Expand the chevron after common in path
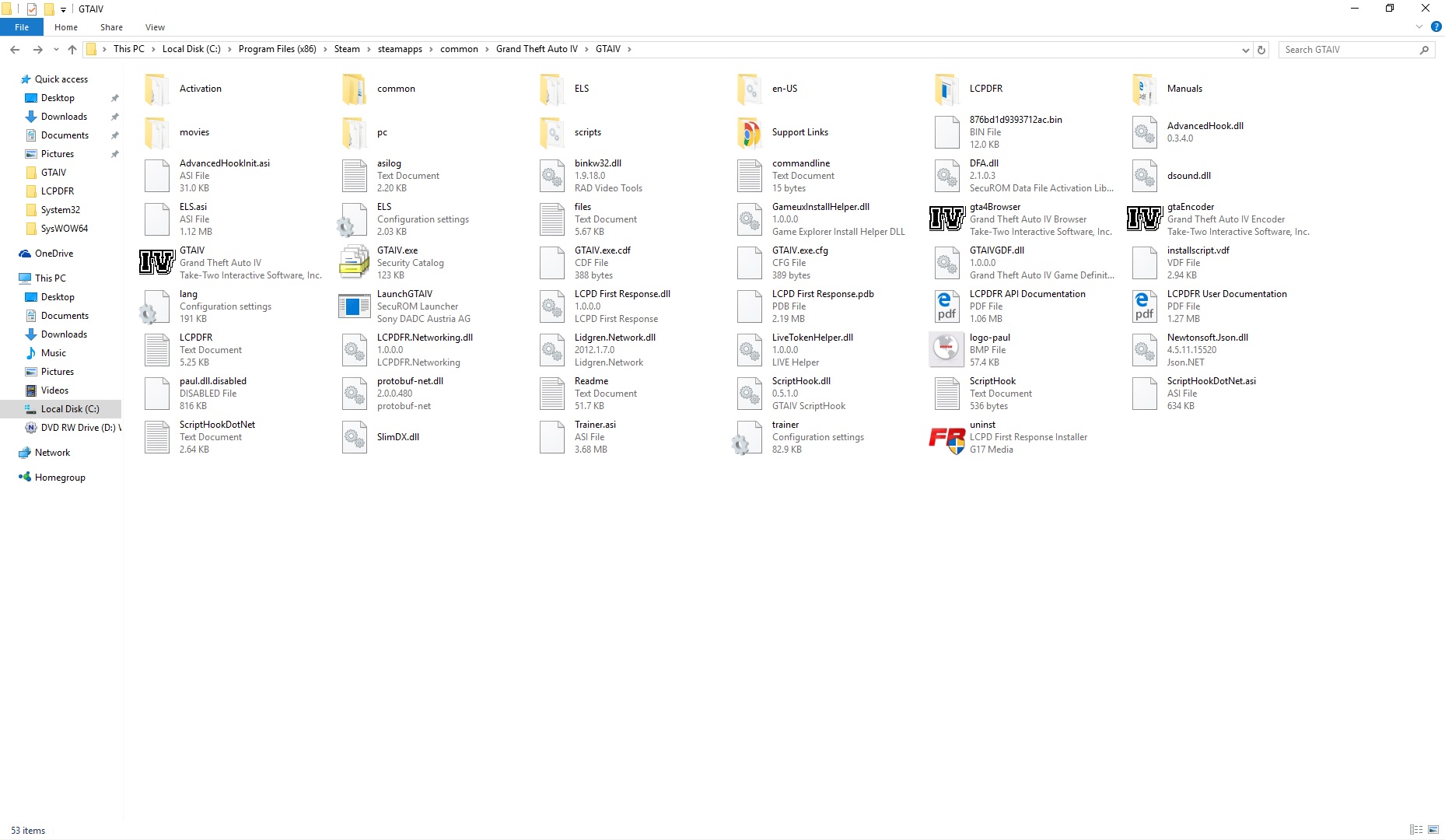The height and width of the screenshot is (840, 1445). tap(488, 49)
